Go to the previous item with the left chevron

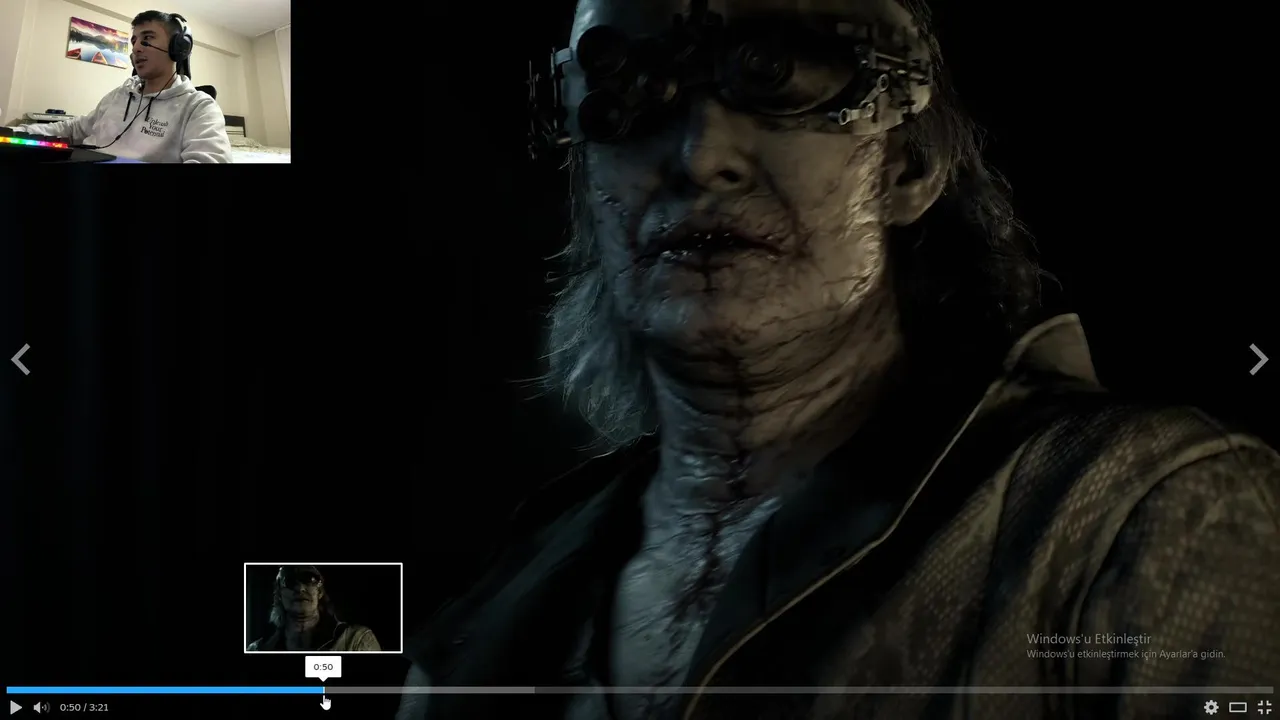[x=21, y=359]
